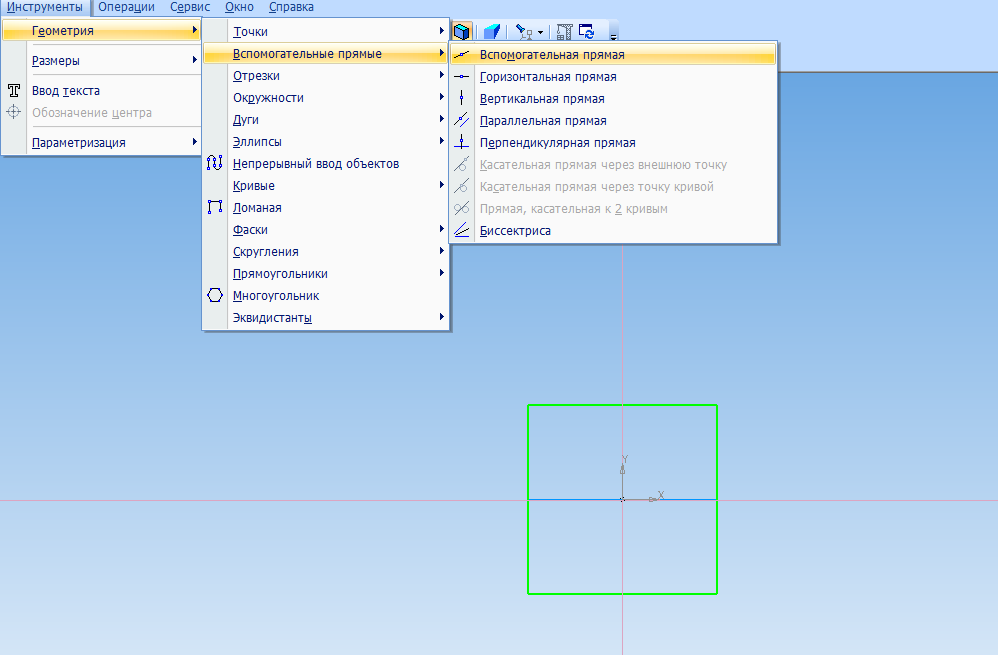998x655 pixels.
Task: Open Скругления submenu
Action: [326, 251]
